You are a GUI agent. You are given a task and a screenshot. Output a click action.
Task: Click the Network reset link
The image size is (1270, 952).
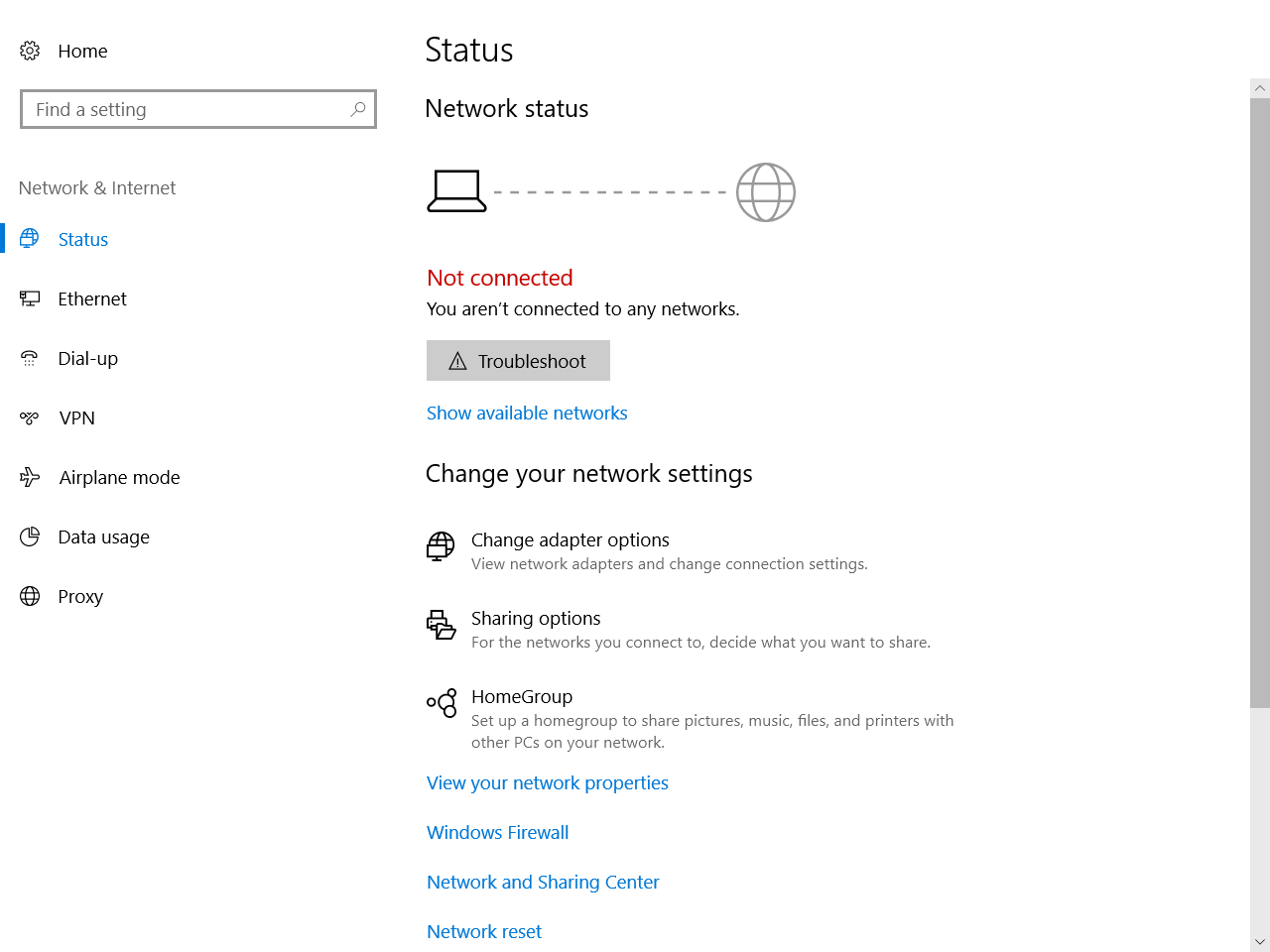484,931
